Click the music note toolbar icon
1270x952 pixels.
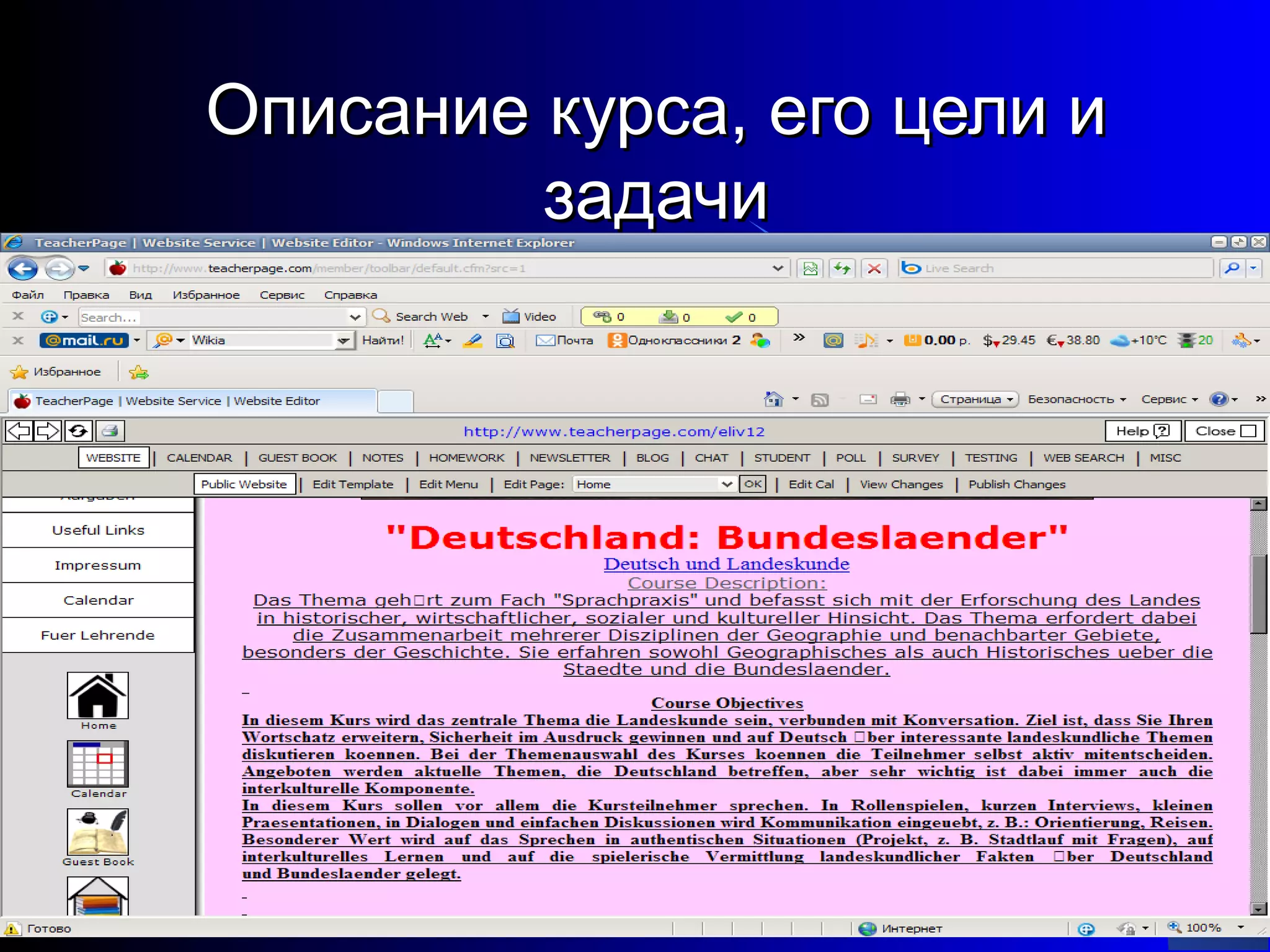coord(866,340)
